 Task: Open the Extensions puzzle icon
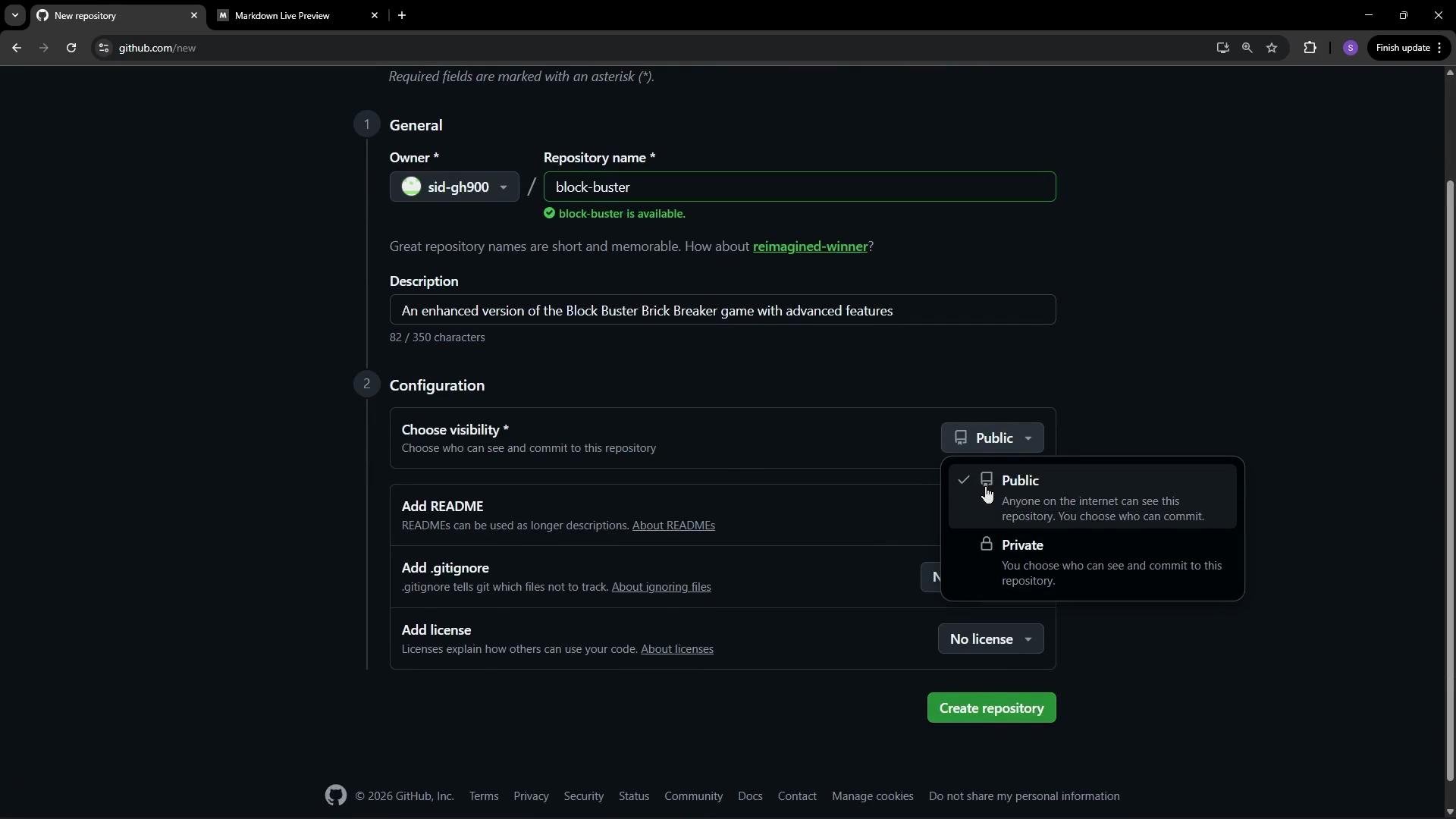coord(1310,48)
